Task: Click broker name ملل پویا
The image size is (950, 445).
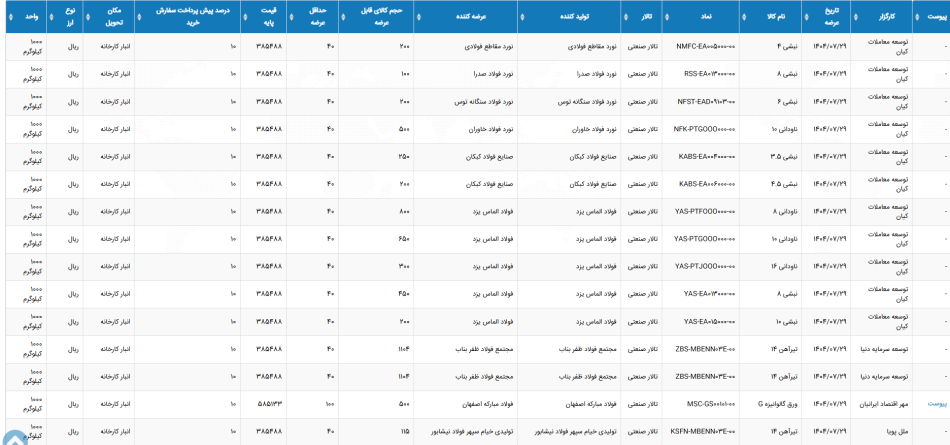Action: 899,432
